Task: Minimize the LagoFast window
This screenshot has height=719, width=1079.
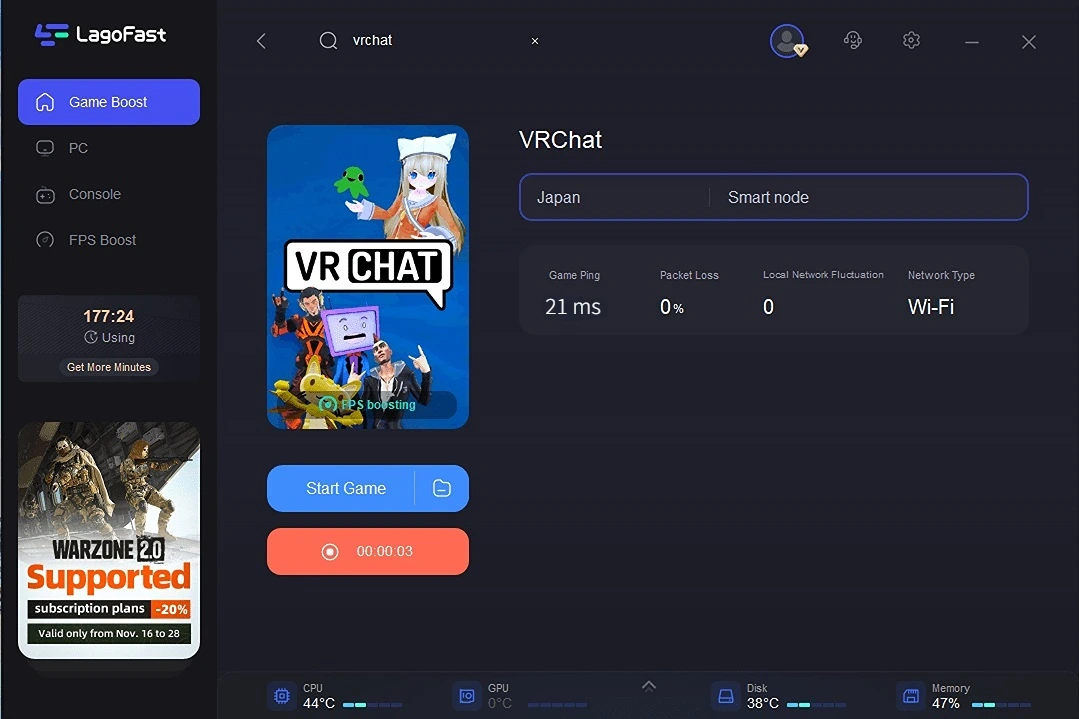Action: click(x=972, y=43)
